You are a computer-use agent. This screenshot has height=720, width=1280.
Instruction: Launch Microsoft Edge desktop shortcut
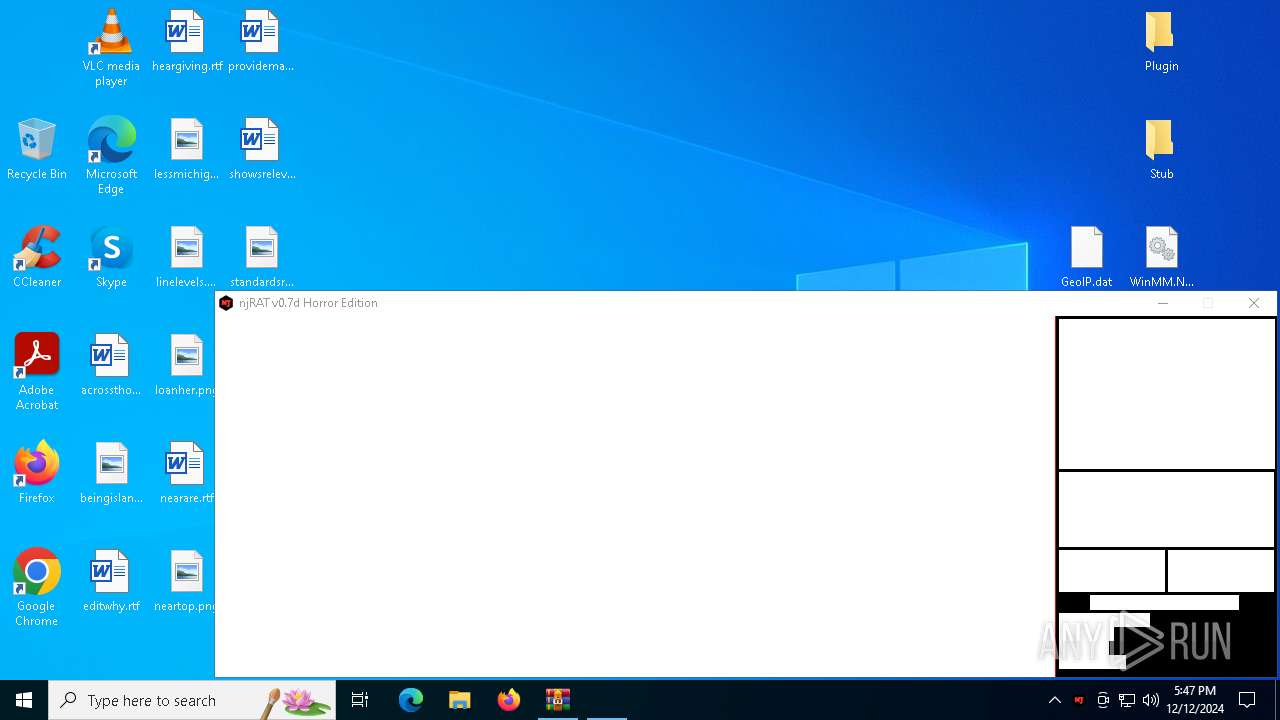[x=111, y=155]
